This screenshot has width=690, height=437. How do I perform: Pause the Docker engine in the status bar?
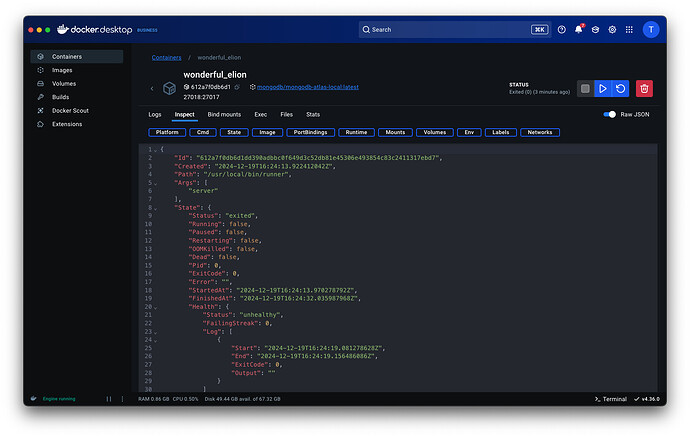(110, 398)
